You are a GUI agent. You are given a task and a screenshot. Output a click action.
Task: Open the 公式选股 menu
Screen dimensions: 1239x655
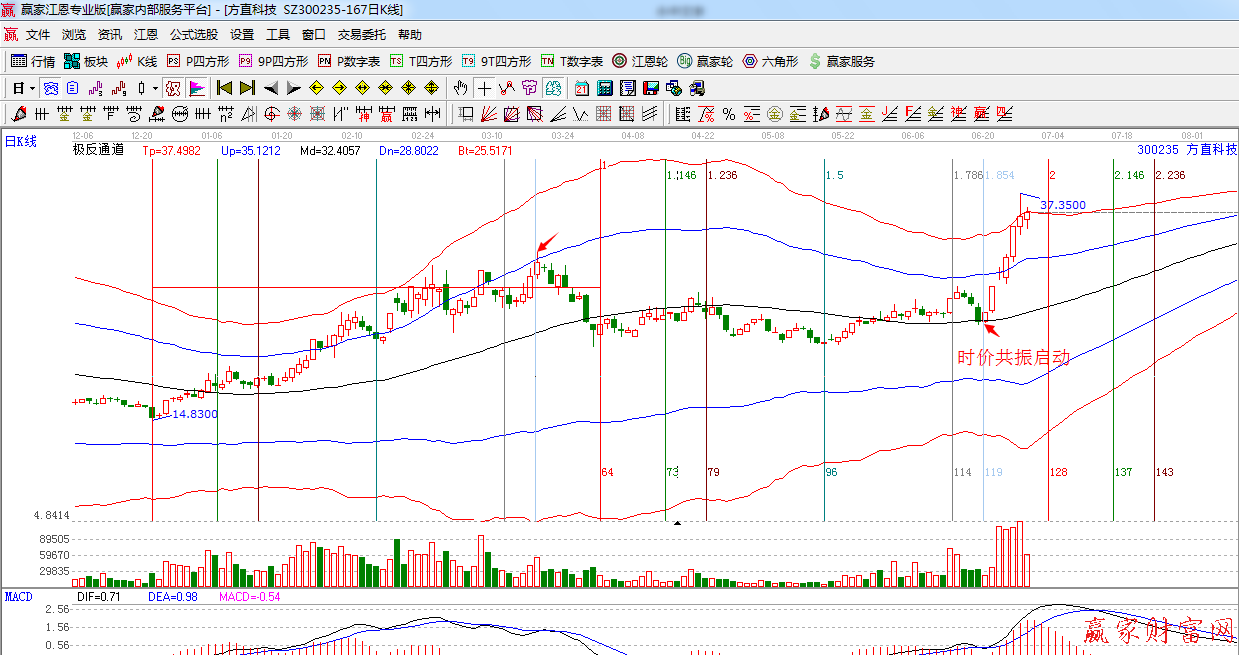pos(193,34)
